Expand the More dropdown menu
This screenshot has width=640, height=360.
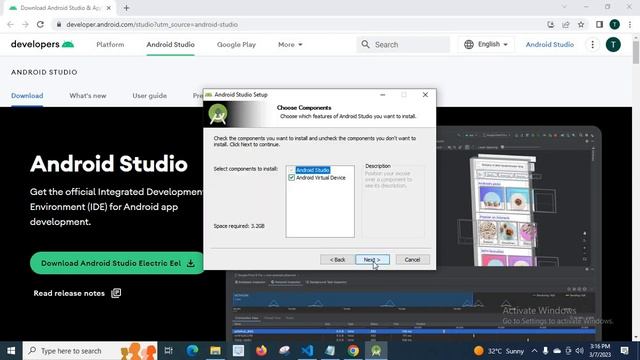pyautogui.click(x=290, y=44)
